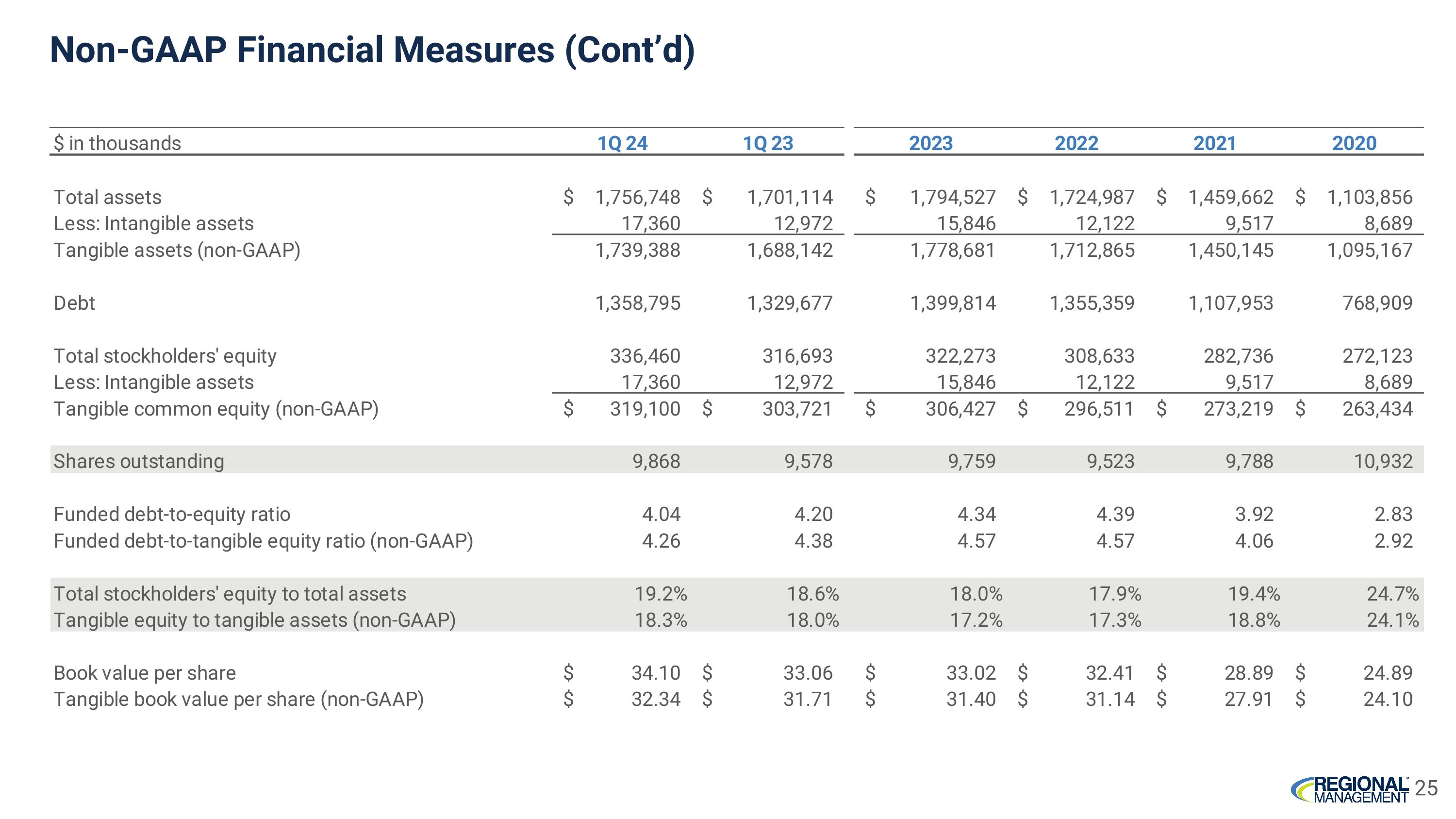Select the Shares outstanding row label
Screen dimensions: 1456x819
[138, 461]
